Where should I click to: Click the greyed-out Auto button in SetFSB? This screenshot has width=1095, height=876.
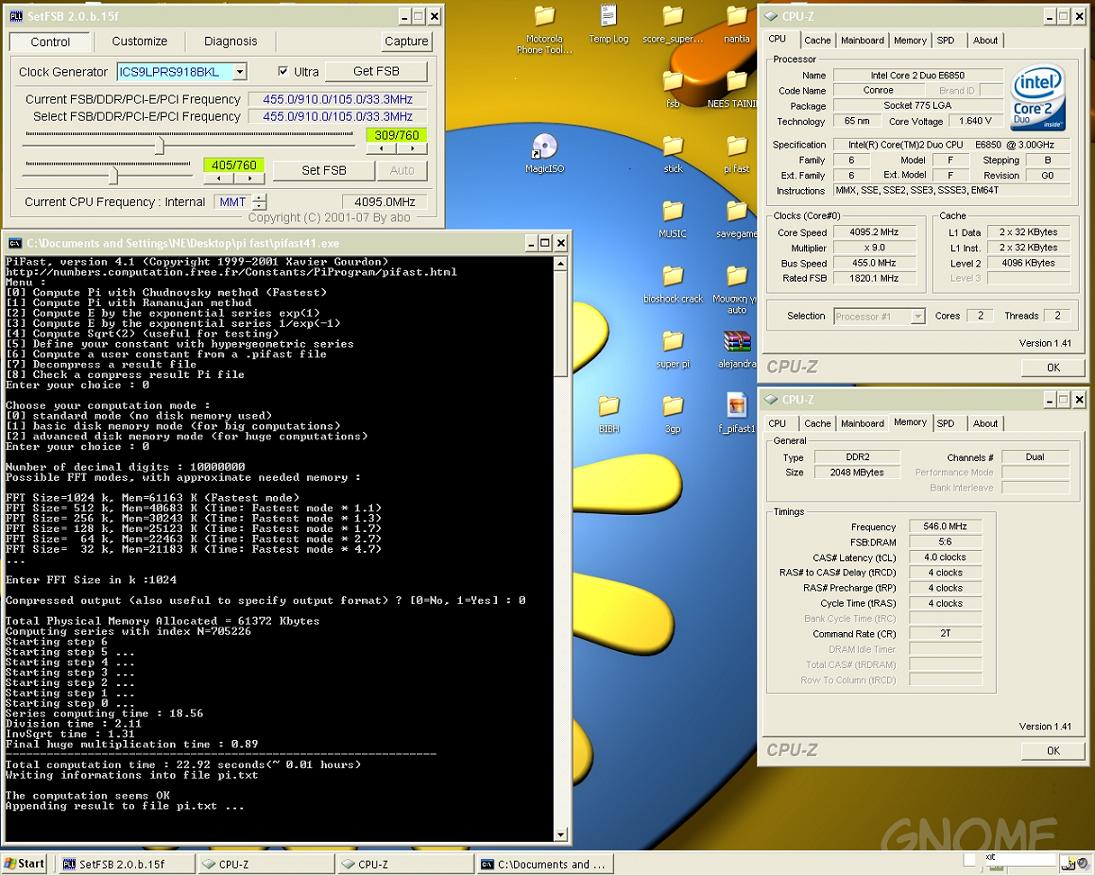coord(402,170)
